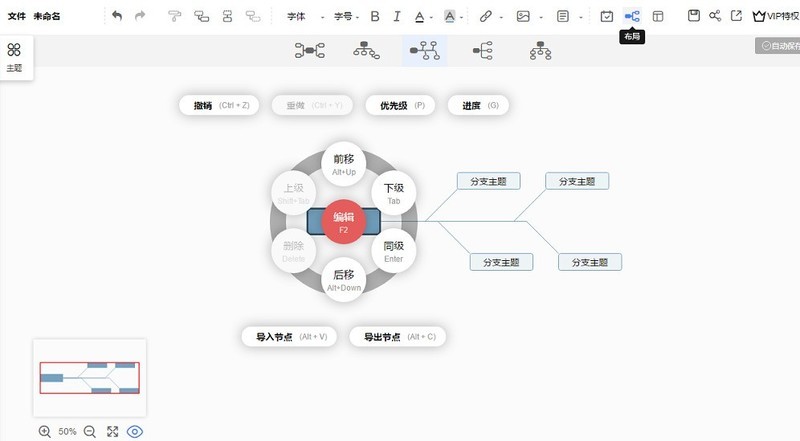Expand the hyperlink dropdown arrow
Image resolution: width=800 pixels, height=441 pixels.
coord(501,17)
